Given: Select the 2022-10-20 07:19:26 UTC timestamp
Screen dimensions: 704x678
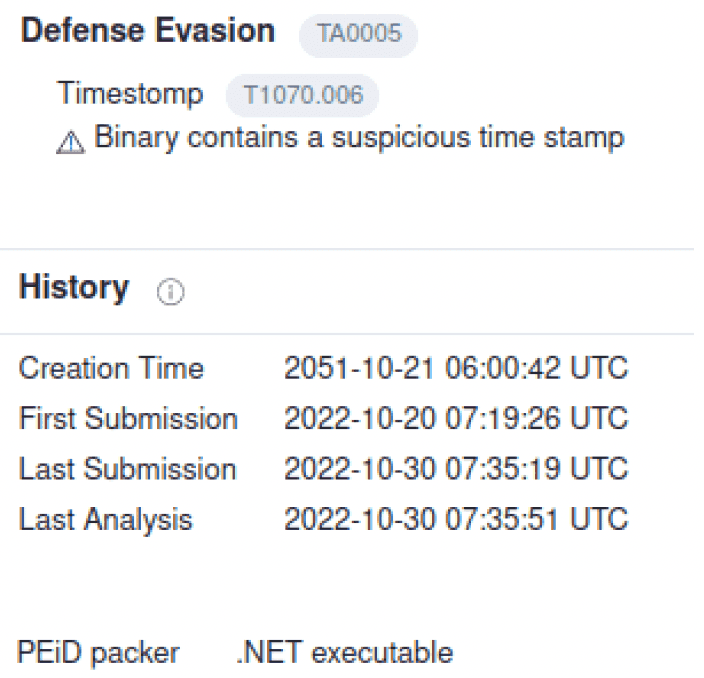Looking at the screenshot, I should [456, 418].
